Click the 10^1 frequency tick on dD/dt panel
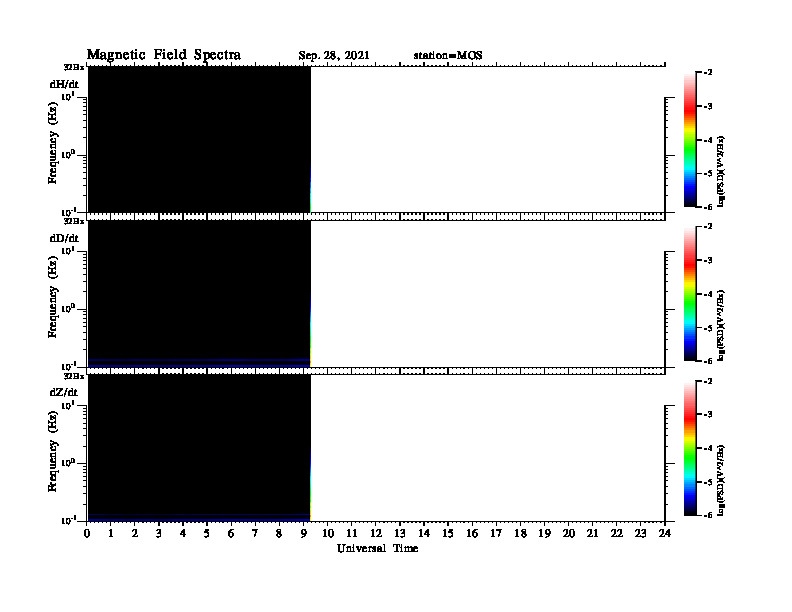 point(68,250)
